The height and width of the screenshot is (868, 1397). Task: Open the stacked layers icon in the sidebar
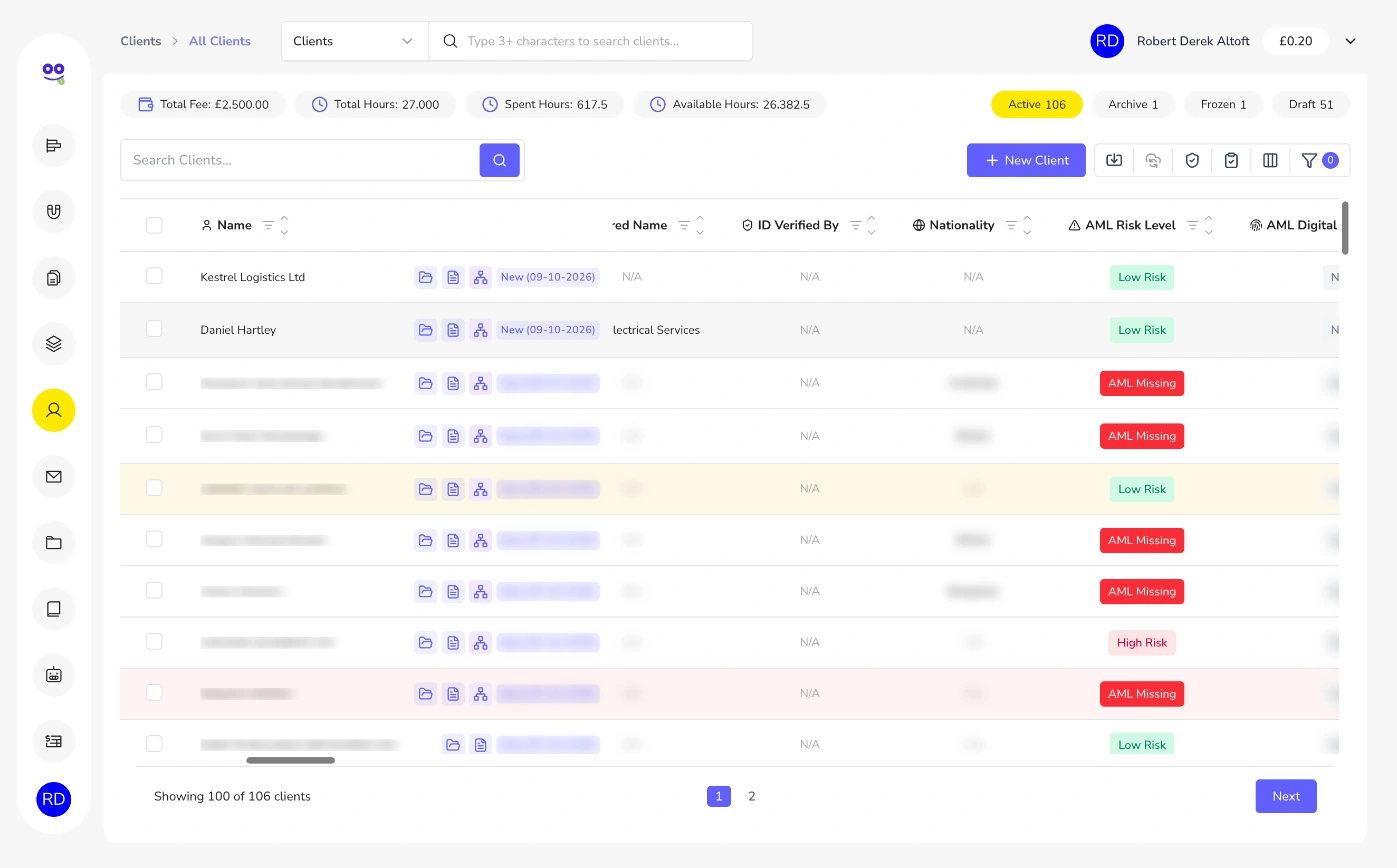(54, 344)
